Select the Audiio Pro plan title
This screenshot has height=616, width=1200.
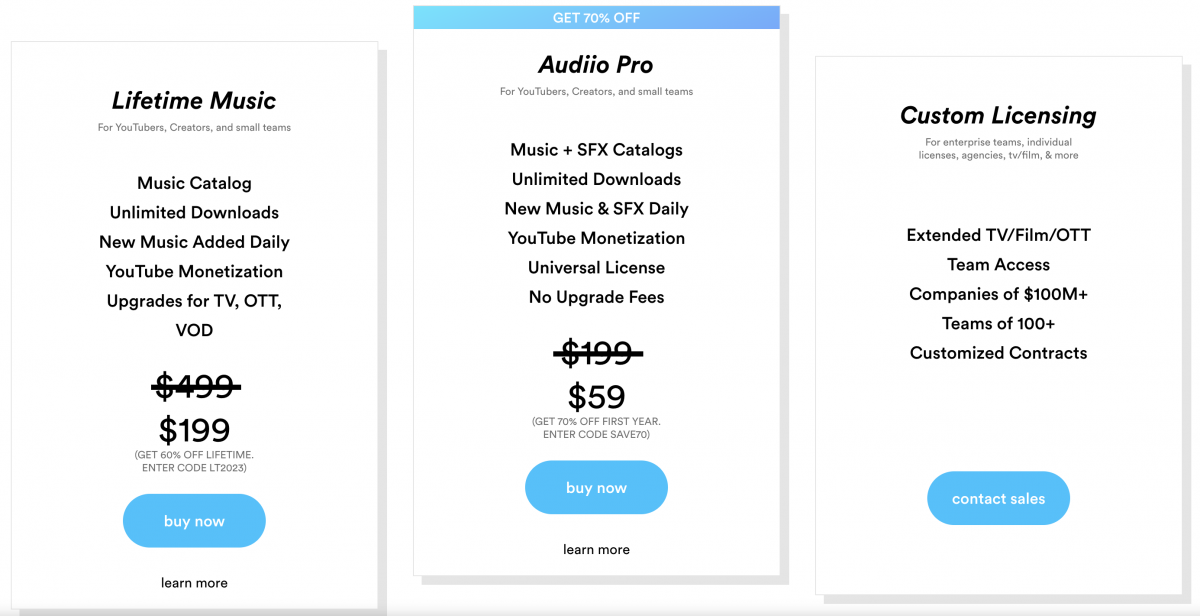[596, 64]
